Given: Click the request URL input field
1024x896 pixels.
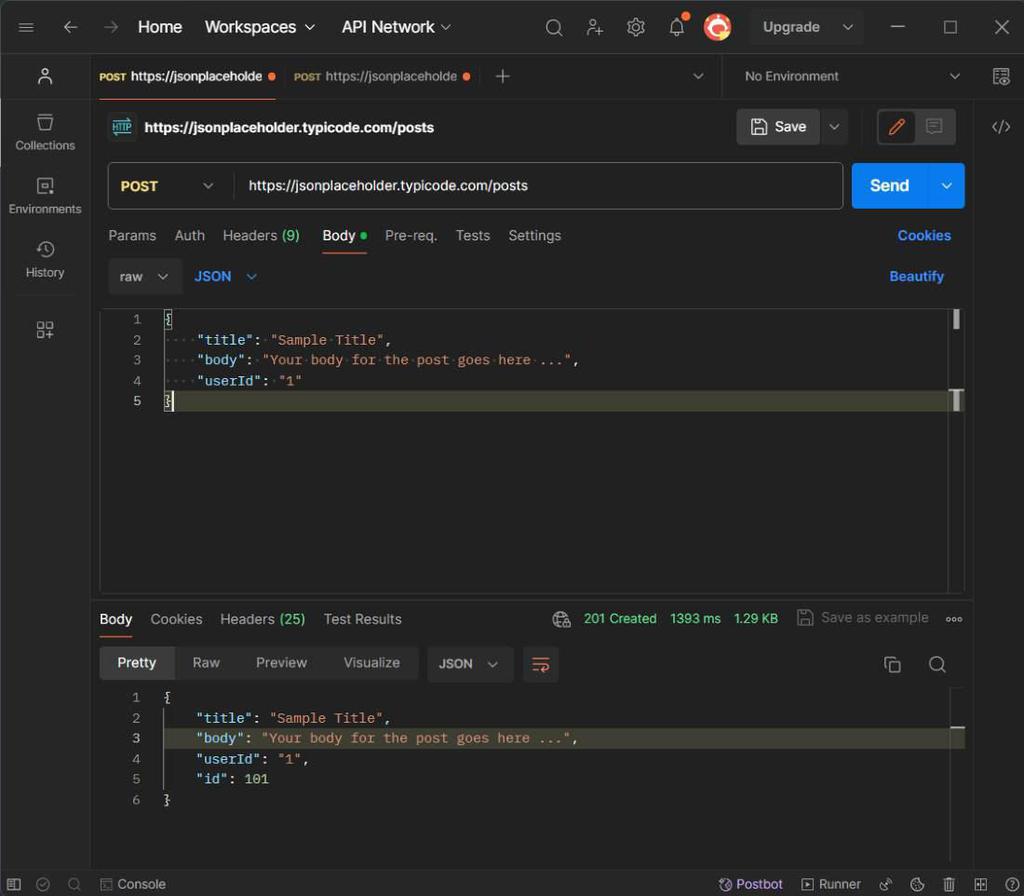Looking at the screenshot, I should click(538, 186).
